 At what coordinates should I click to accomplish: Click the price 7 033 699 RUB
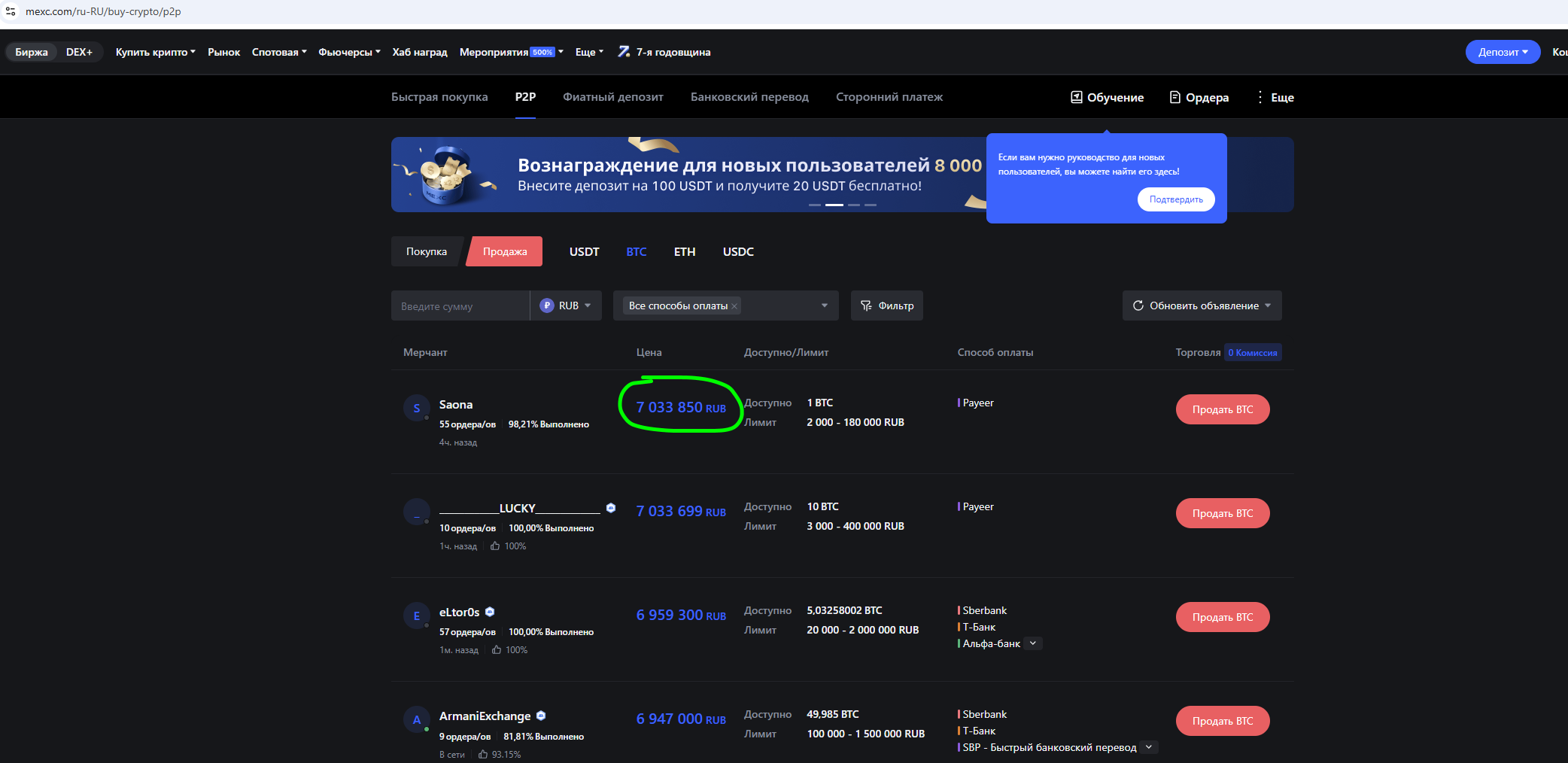pyautogui.click(x=681, y=511)
